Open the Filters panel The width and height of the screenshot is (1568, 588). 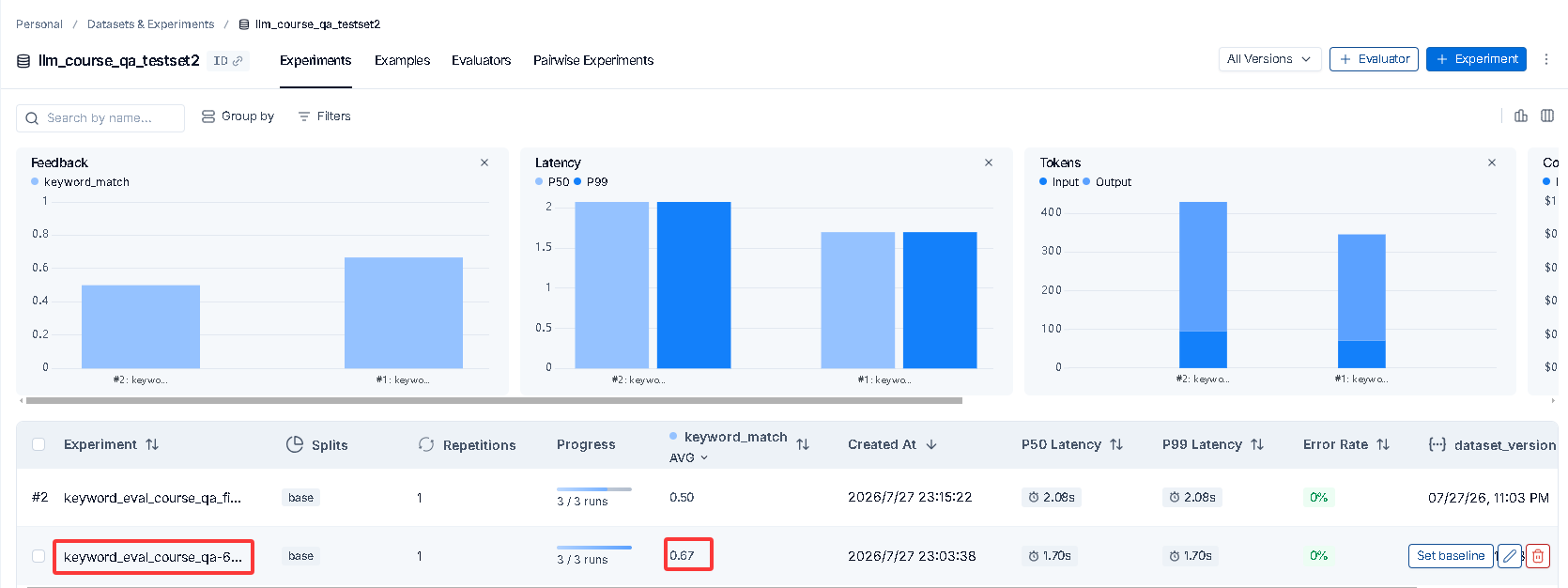pos(324,116)
